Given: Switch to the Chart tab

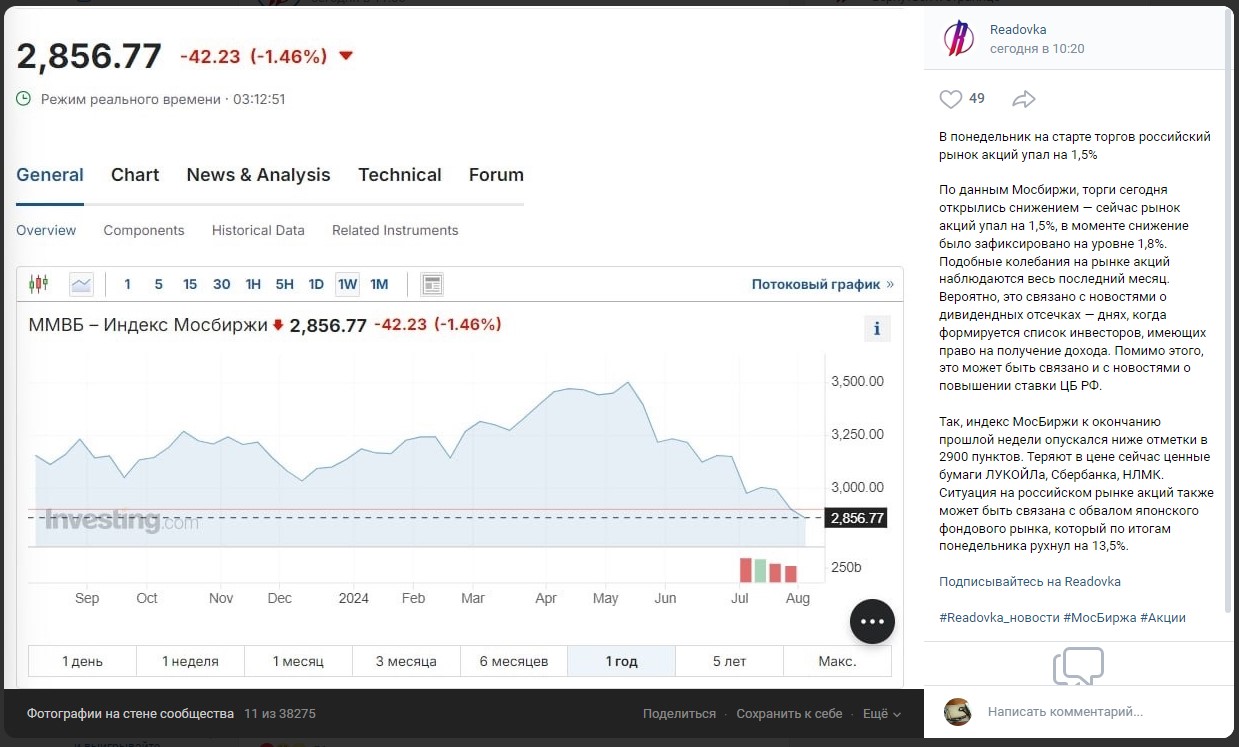Looking at the screenshot, I should coord(135,175).
